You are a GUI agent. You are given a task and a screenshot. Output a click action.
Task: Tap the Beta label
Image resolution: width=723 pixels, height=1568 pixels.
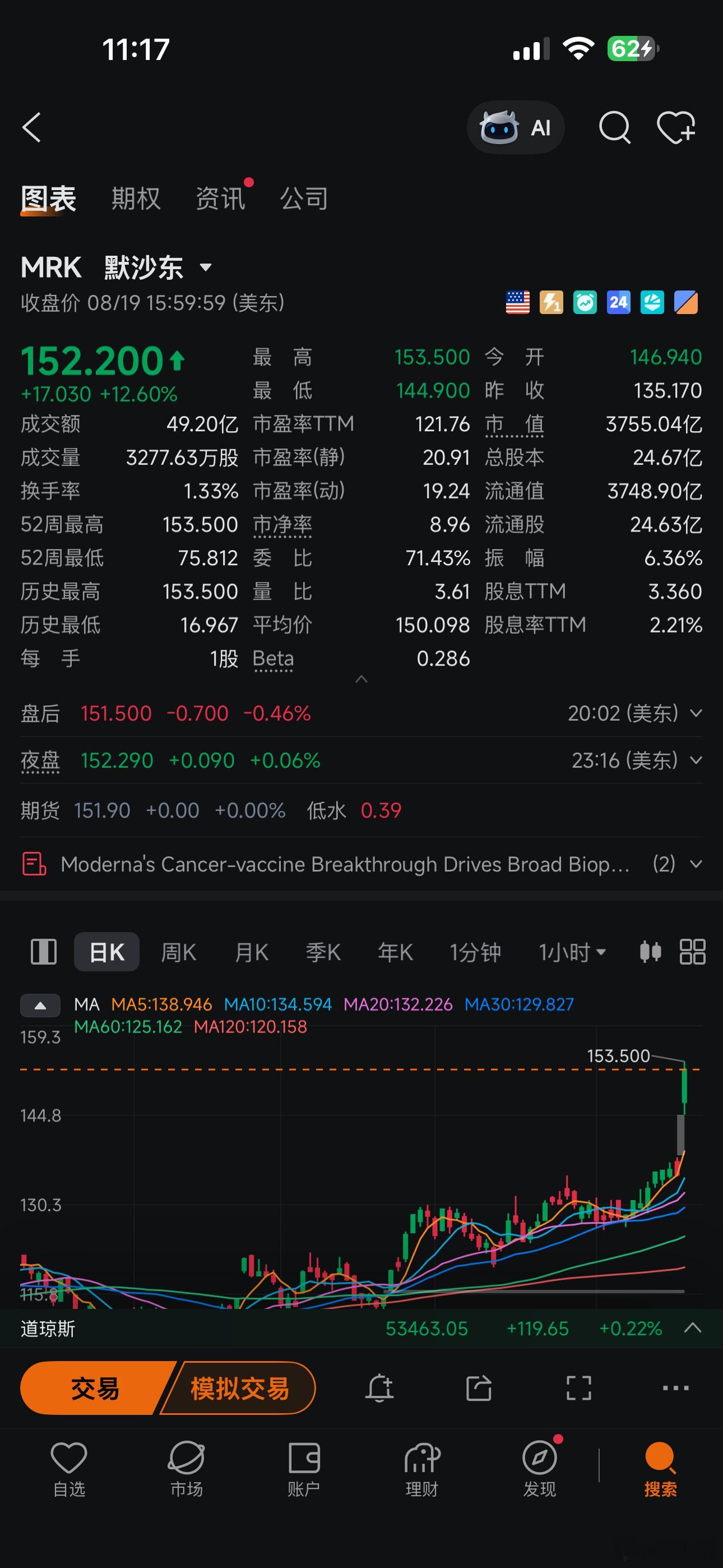[x=274, y=658]
